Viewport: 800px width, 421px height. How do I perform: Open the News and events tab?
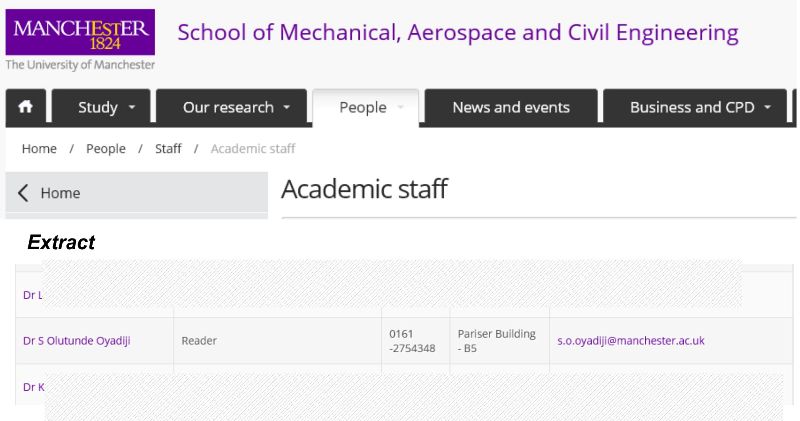tap(511, 107)
